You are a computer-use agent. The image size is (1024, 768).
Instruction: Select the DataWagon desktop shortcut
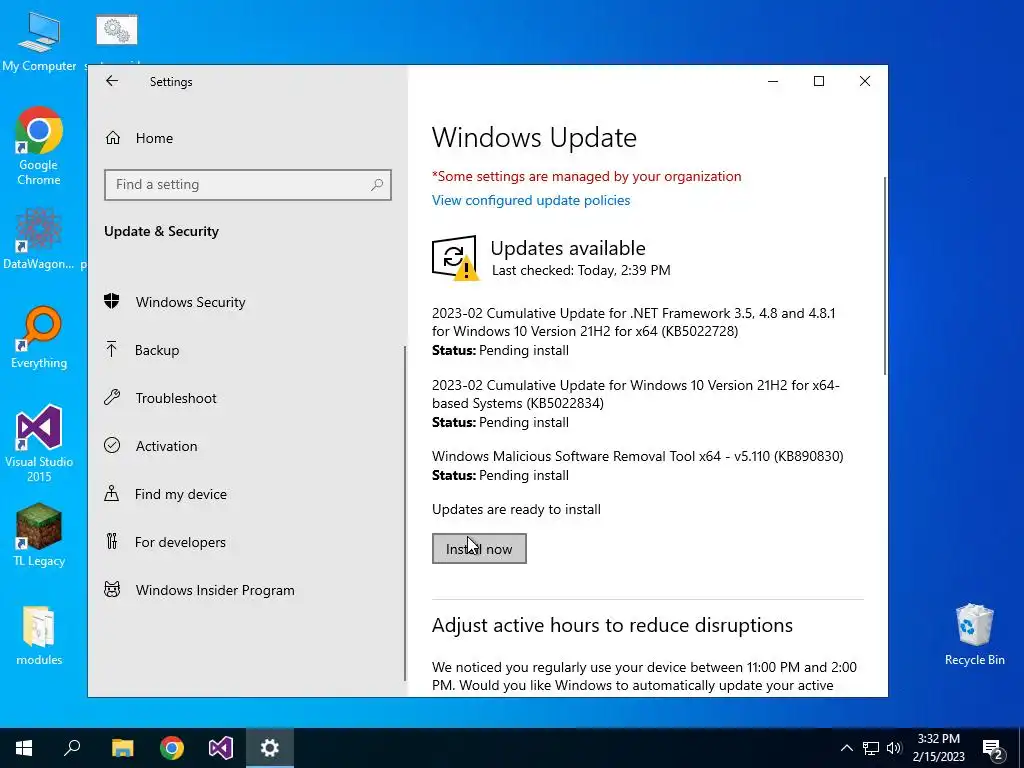39,239
